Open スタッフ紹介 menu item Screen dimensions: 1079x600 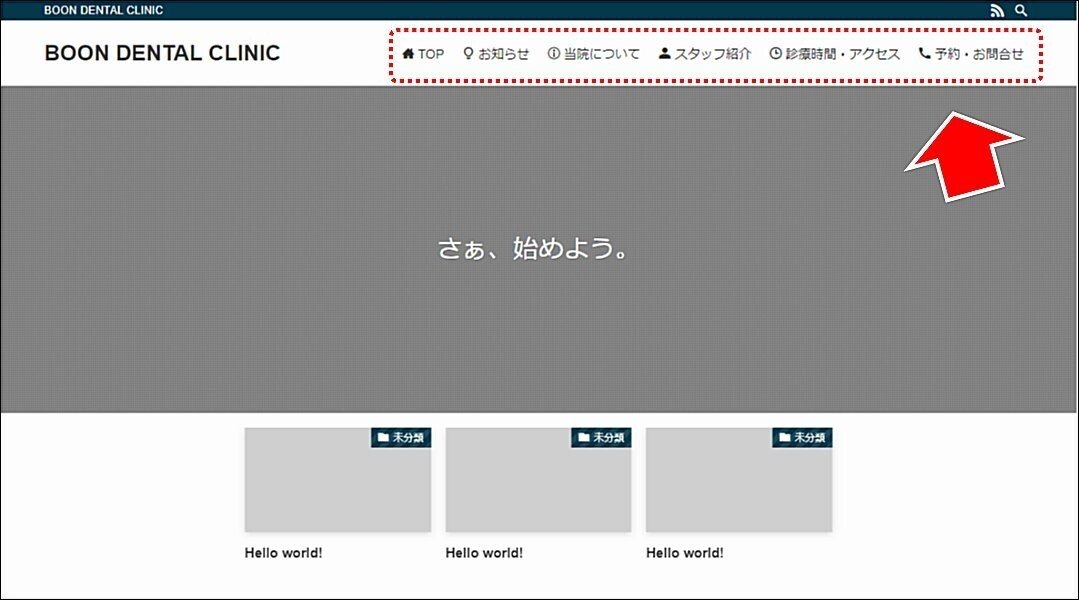click(705, 54)
